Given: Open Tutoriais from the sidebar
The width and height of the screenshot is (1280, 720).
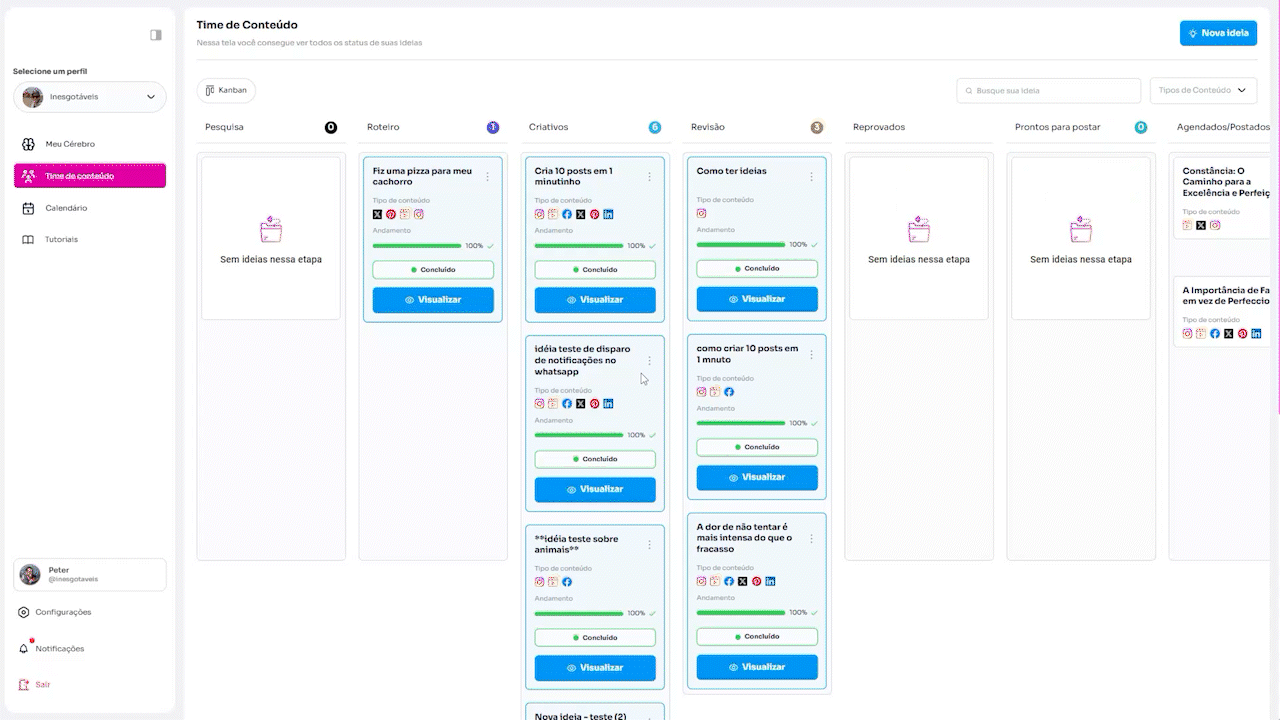Looking at the screenshot, I should tap(90, 240).
